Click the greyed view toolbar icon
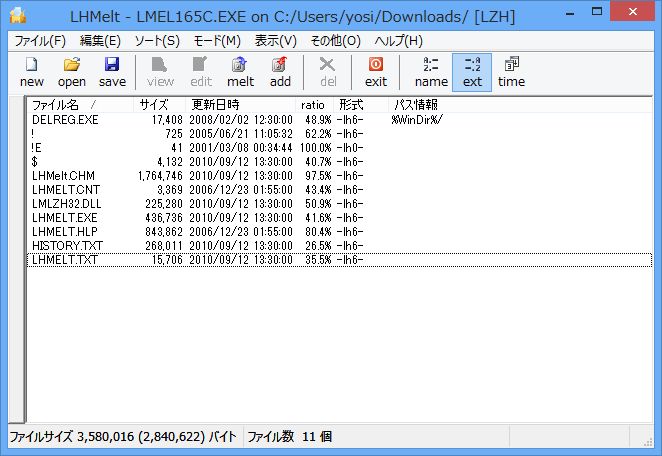The height and width of the screenshot is (456, 662). pyautogui.click(x=160, y=72)
